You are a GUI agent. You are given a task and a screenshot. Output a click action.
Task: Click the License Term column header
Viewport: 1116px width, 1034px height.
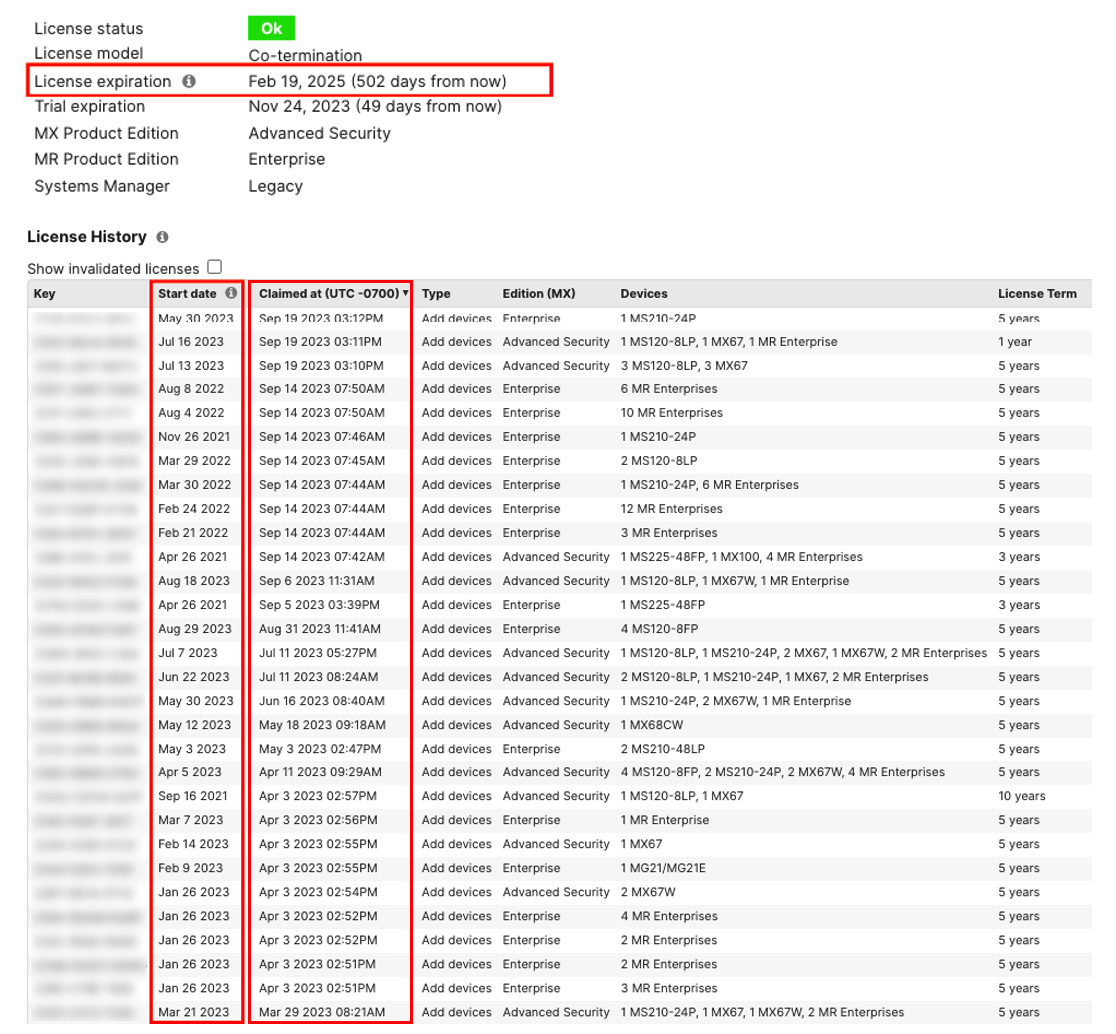point(1037,294)
